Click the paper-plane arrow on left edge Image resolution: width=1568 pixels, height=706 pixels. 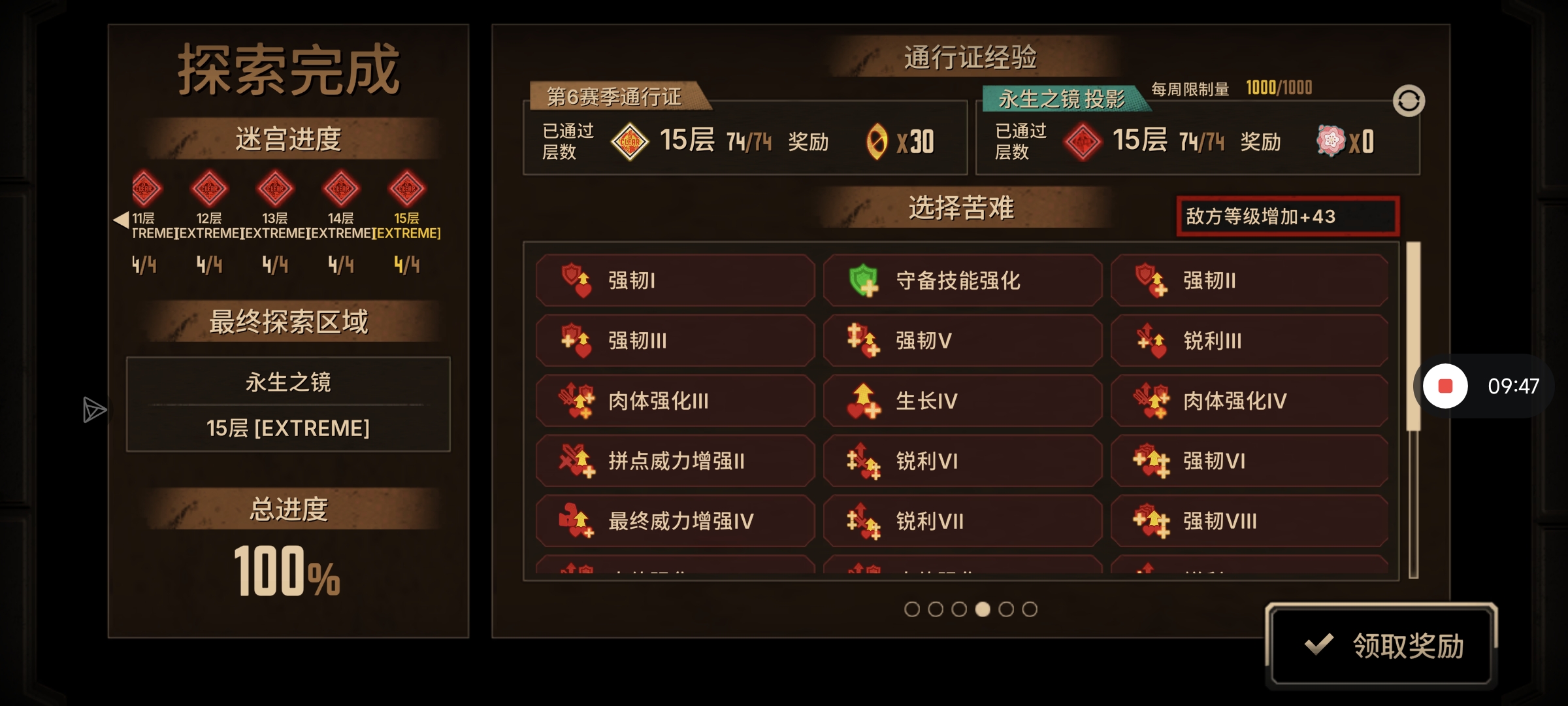click(94, 410)
